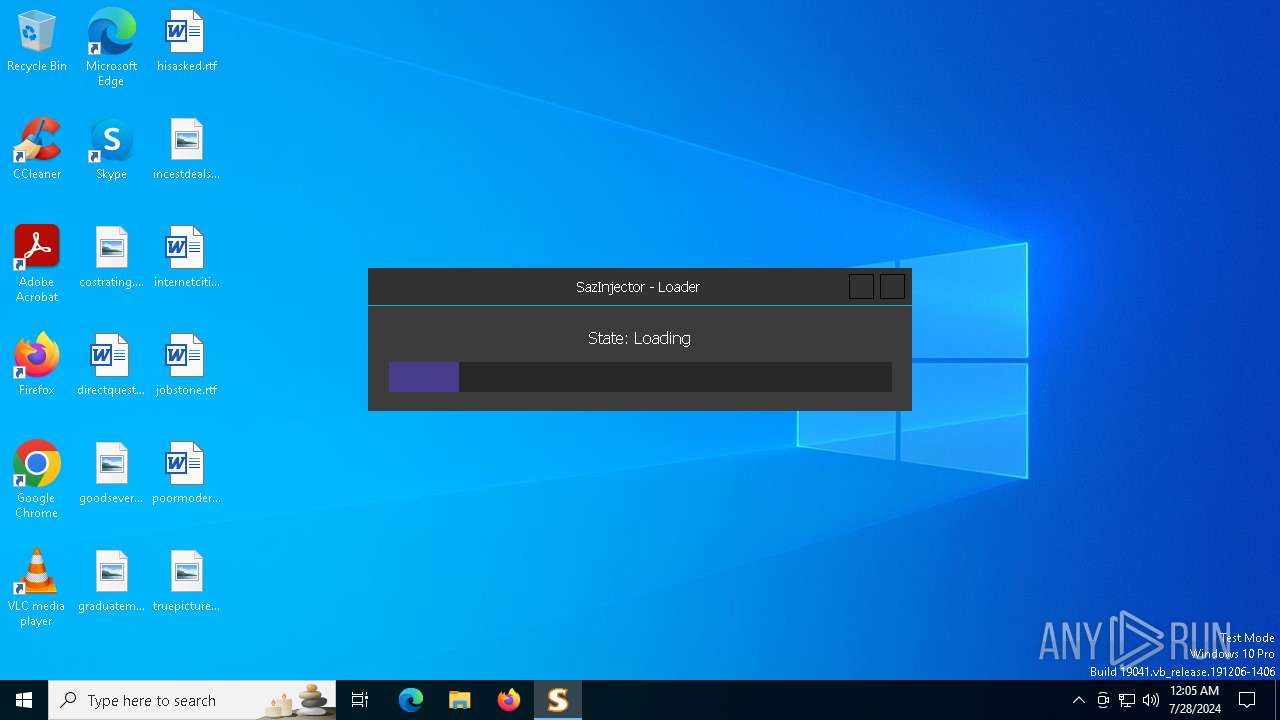
Task: Open the Microsoft Edge desktop shortcut
Action: tap(111, 48)
